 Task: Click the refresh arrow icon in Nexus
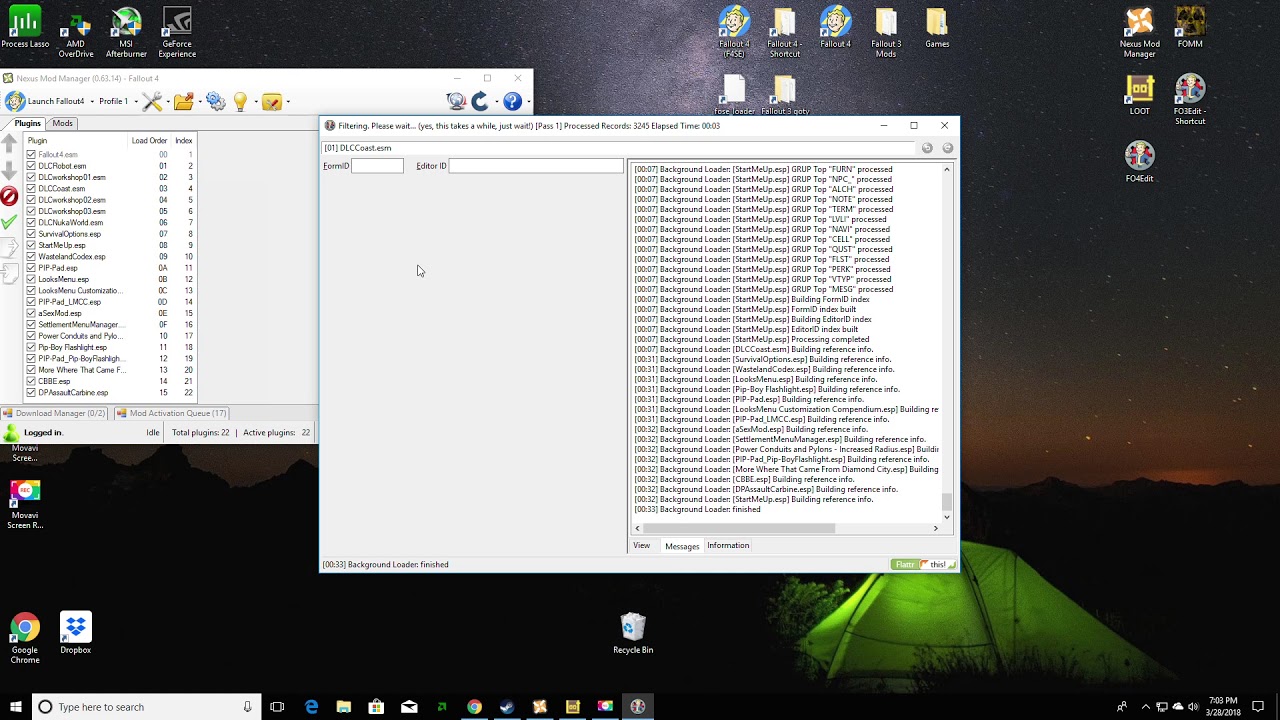pos(480,101)
